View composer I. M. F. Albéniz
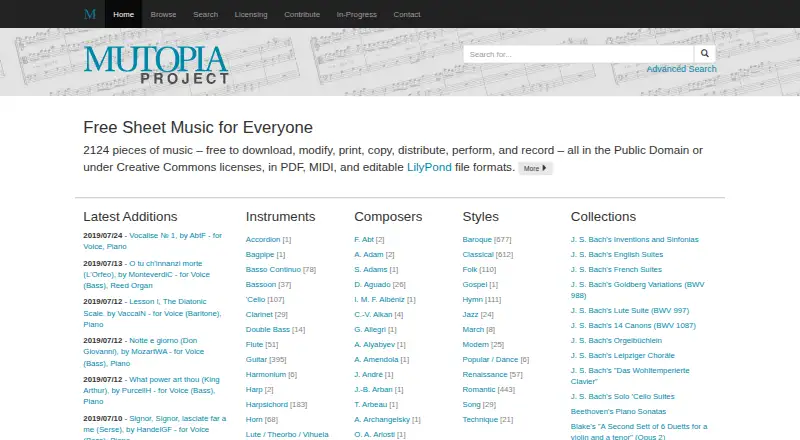The height and width of the screenshot is (440, 800). pyautogui.click(x=380, y=300)
